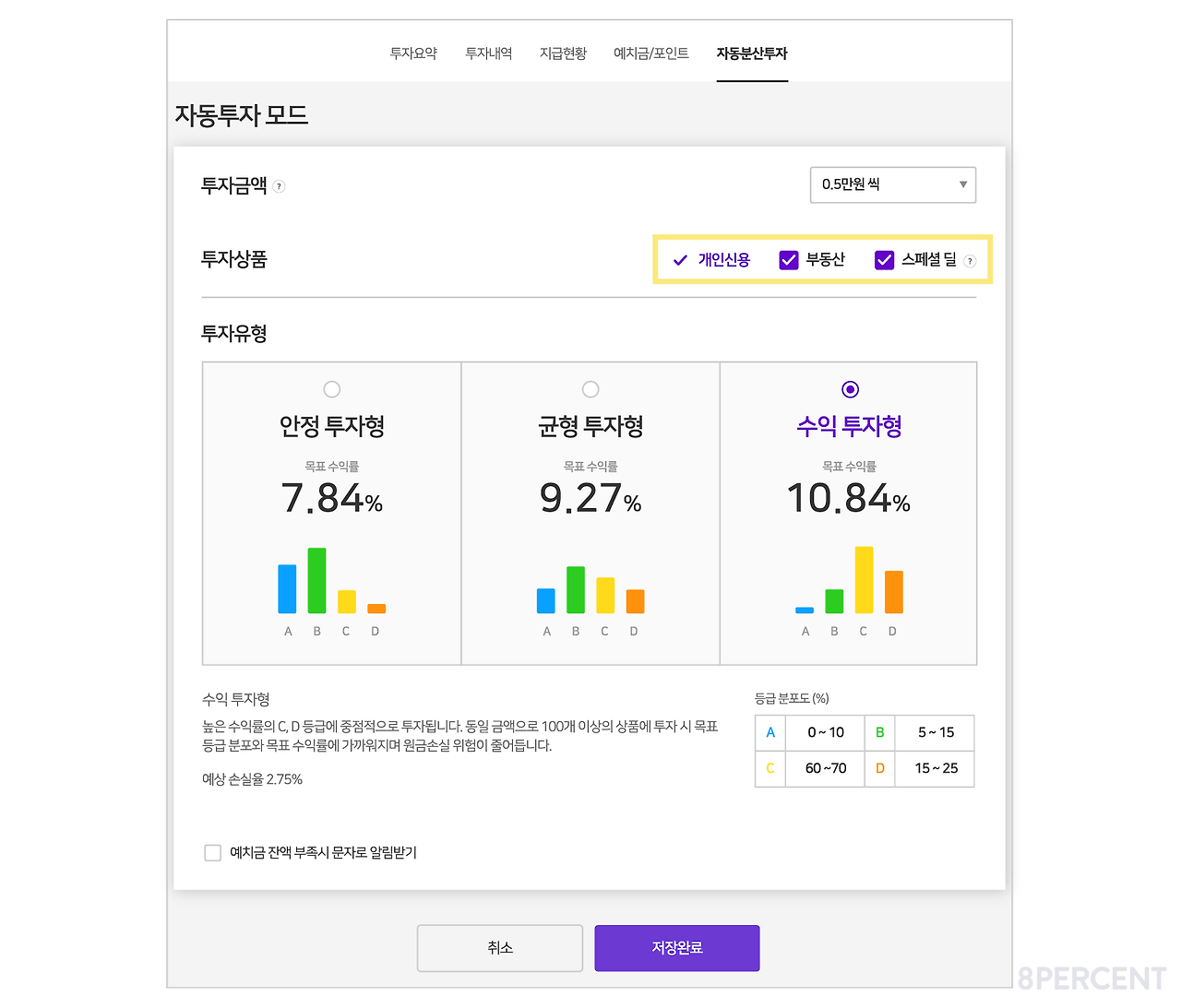Enable 예치금 잔액 부족시 문자로 알림받기 checkbox
1181x1008 pixels.
(x=213, y=853)
